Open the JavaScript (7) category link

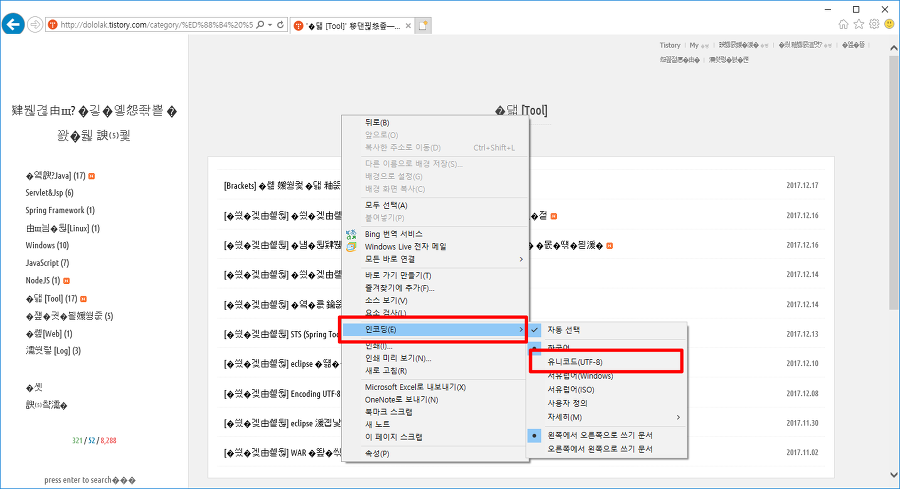point(47,263)
